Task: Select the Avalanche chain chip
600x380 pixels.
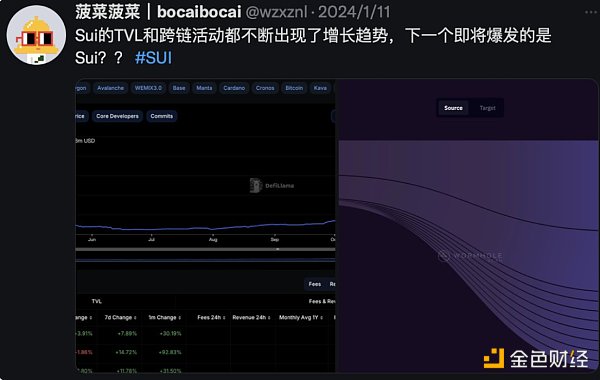Action: click(x=111, y=88)
